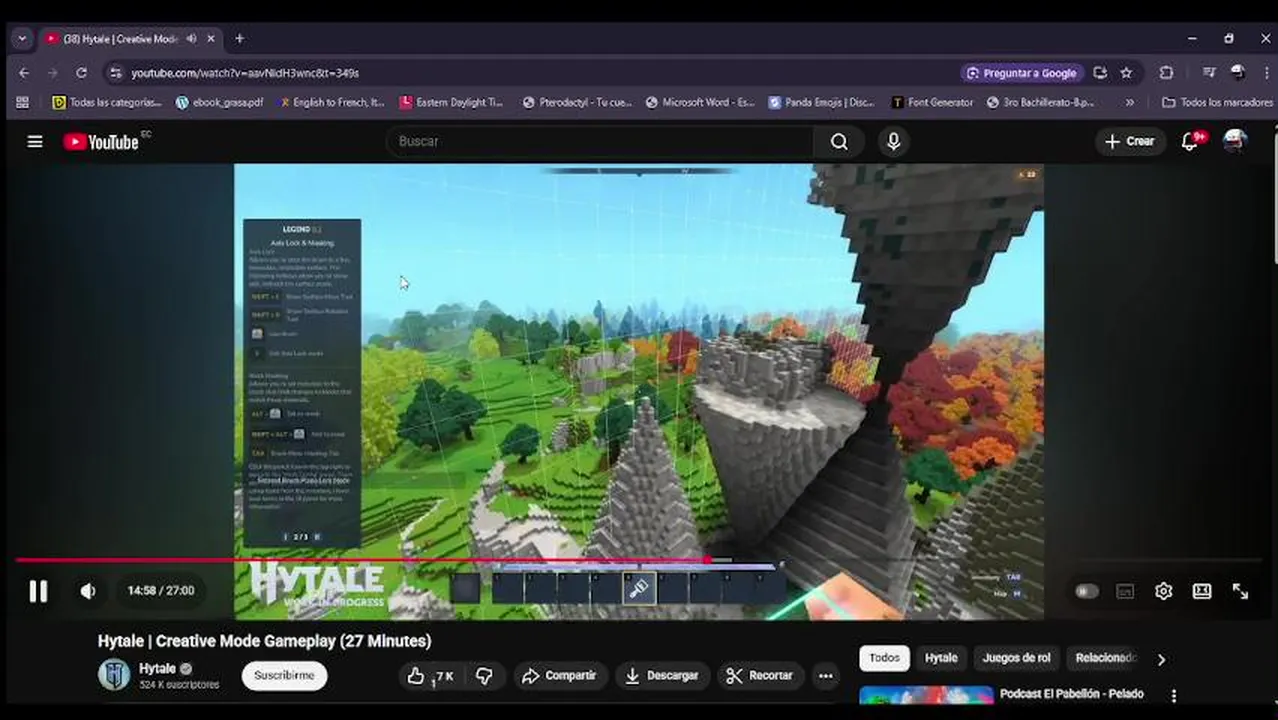Open the Microsoft Word bookmark
Viewport: 1278px width, 720px height.
click(x=700, y=102)
